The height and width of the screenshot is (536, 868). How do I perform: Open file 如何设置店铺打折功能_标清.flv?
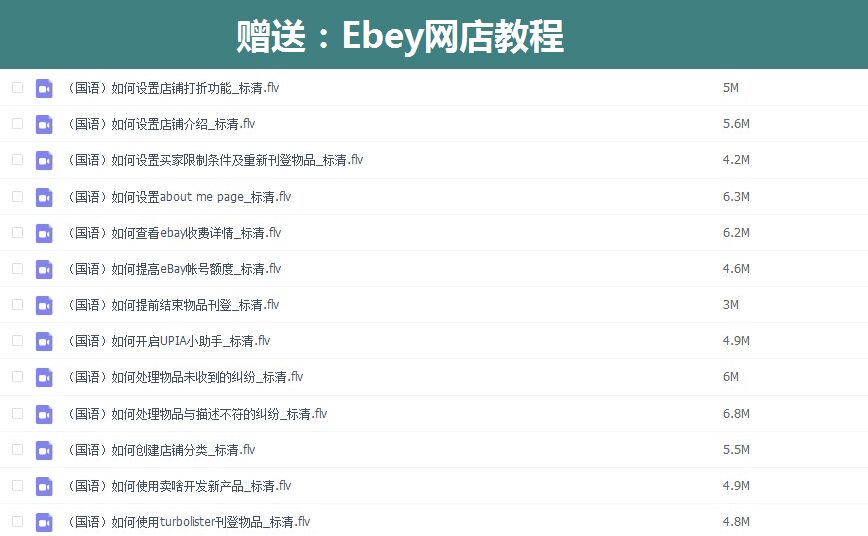click(173, 88)
